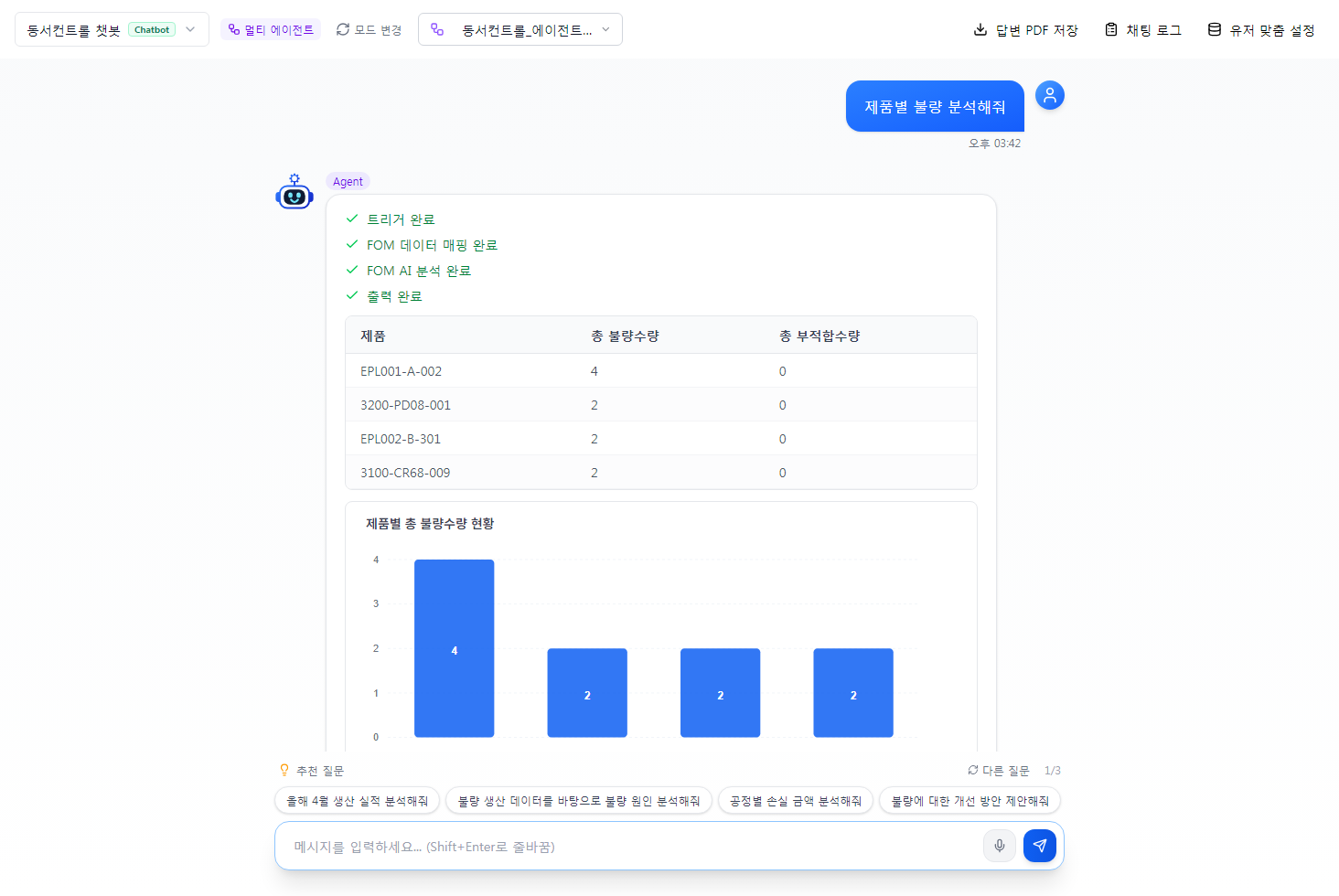Image resolution: width=1339 pixels, height=896 pixels.
Task: Click the 제품별 불량 분석해줘 message bubble
Action: [x=935, y=106]
